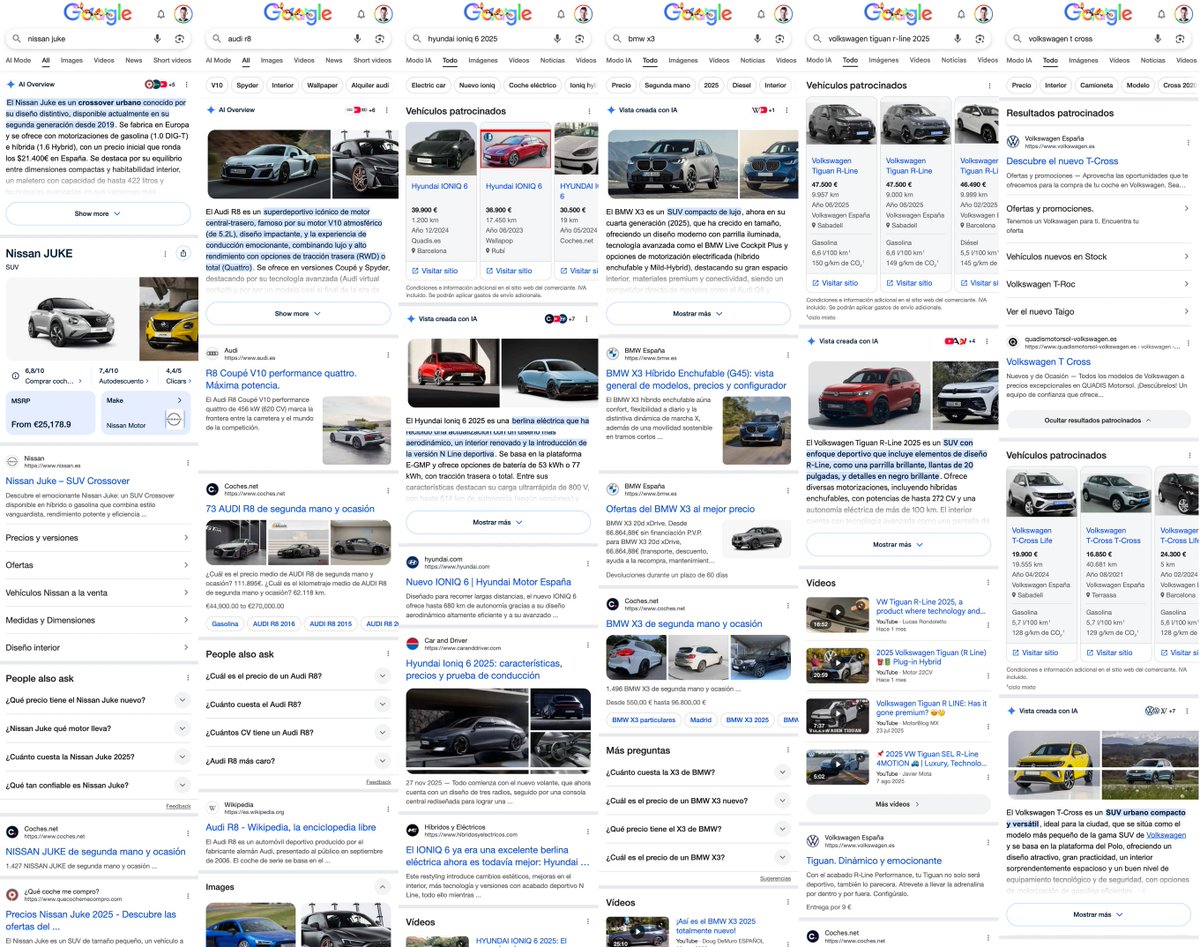Tap the microphone in the volkswagen tiguan r-line search bar
This screenshot has width=1200, height=947.
958,38
